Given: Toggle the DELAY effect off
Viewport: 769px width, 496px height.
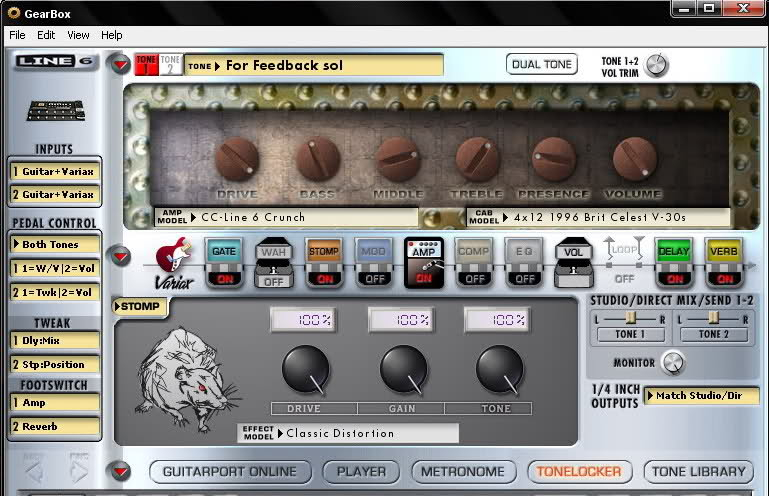Looking at the screenshot, I should coord(674,279).
